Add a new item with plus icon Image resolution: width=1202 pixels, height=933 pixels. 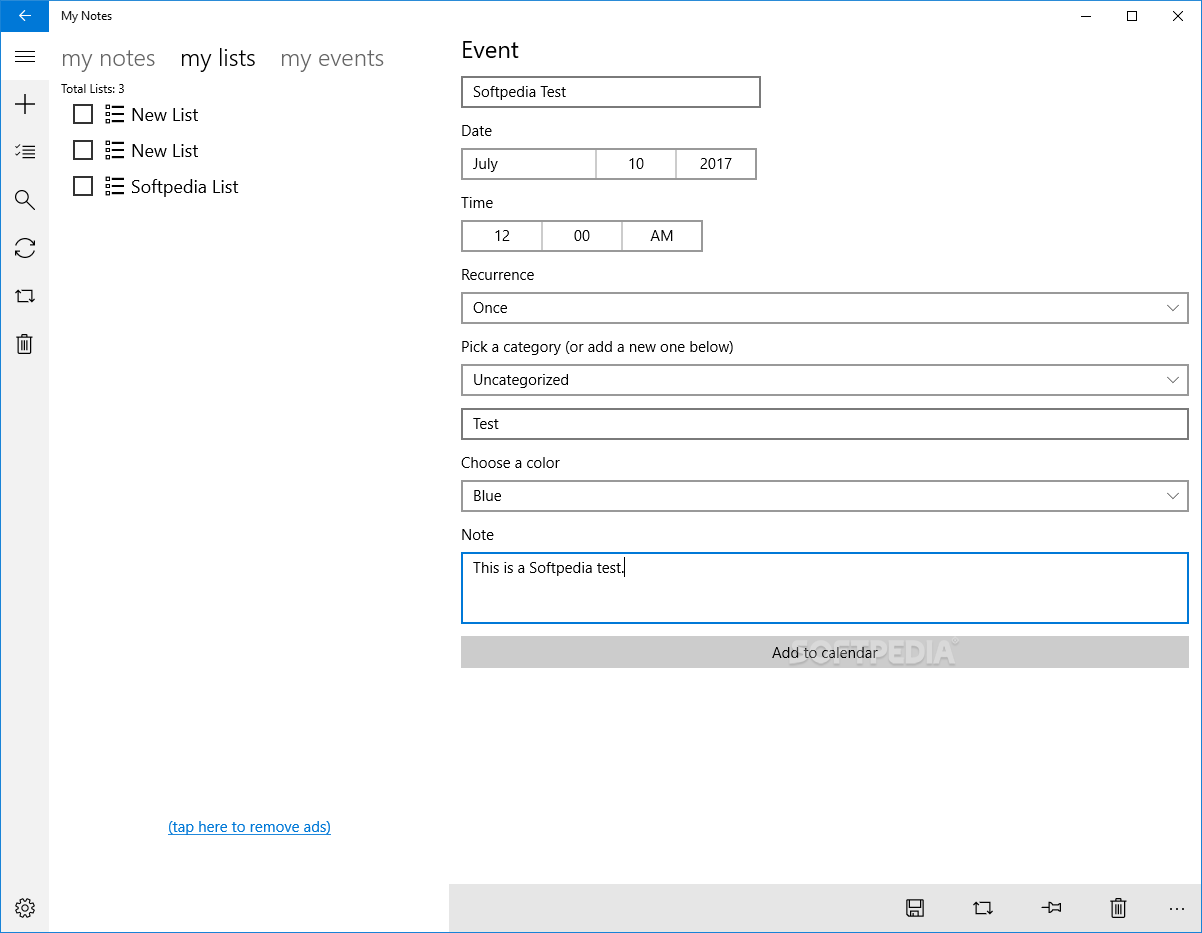click(x=25, y=104)
